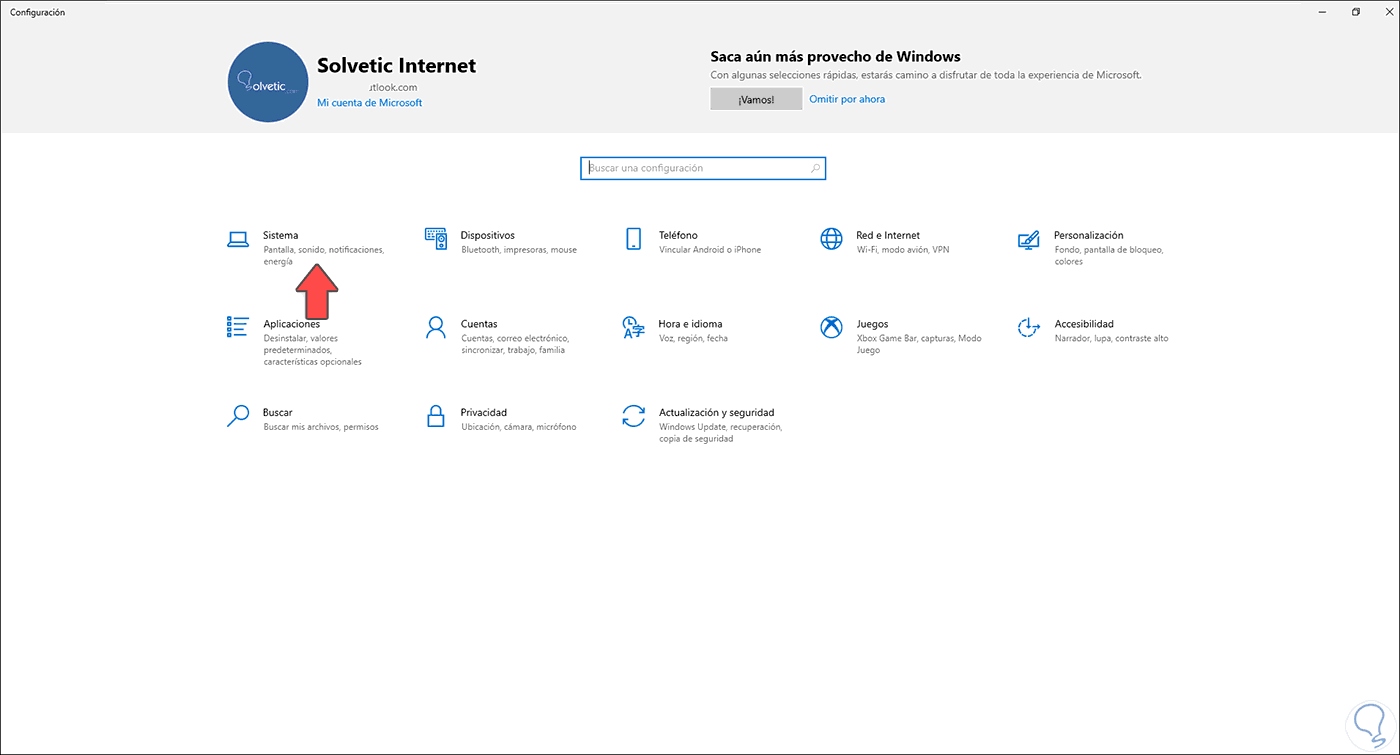1400x755 pixels.
Task: Click the search field magnifier icon
Action: point(816,169)
